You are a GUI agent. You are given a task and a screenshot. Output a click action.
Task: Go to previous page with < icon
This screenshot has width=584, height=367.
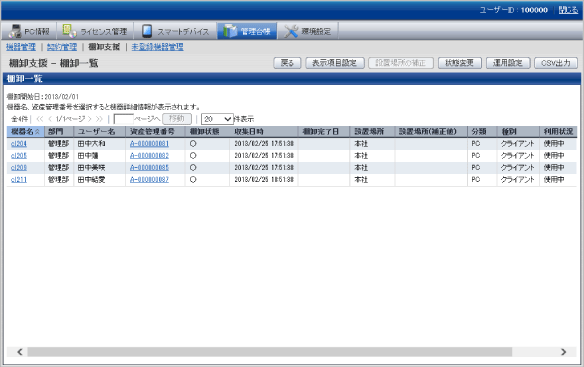coord(50,119)
